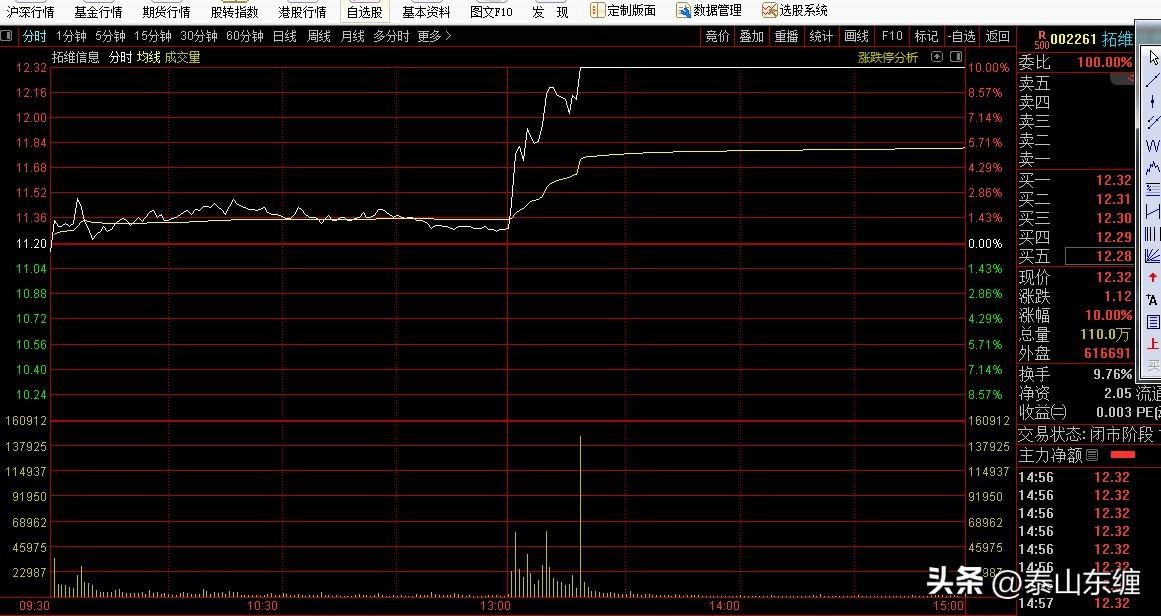
Task: Click the 竞价 button
Action: pyautogui.click(x=717, y=36)
